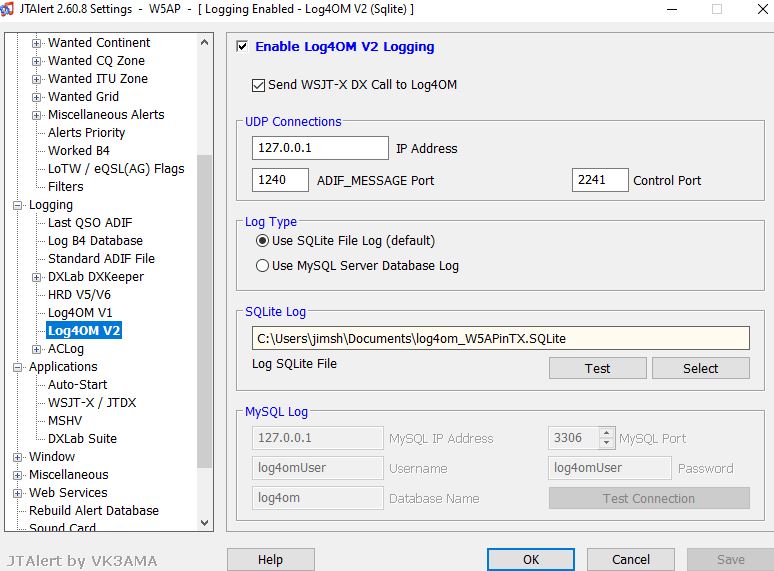The width and height of the screenshot is (774, 571).
Task: Collapse the Applications tree section
Action: pos(17,367)
